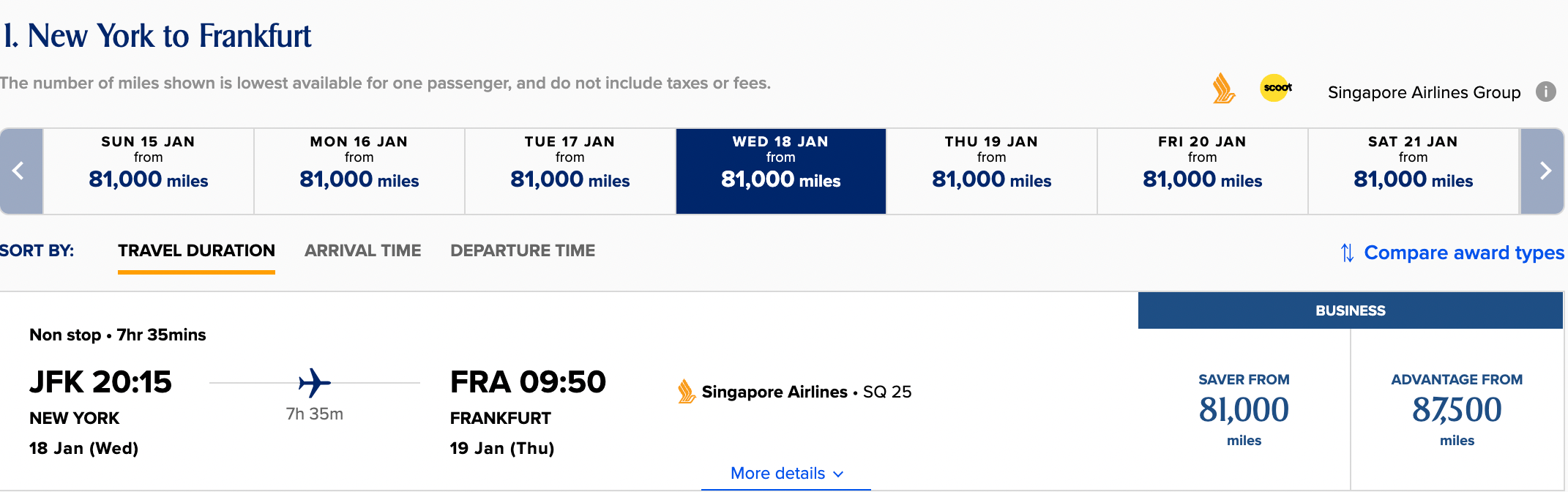
Task: Click the sort arrows beside Compare award types
Action: pos(1347,253)
